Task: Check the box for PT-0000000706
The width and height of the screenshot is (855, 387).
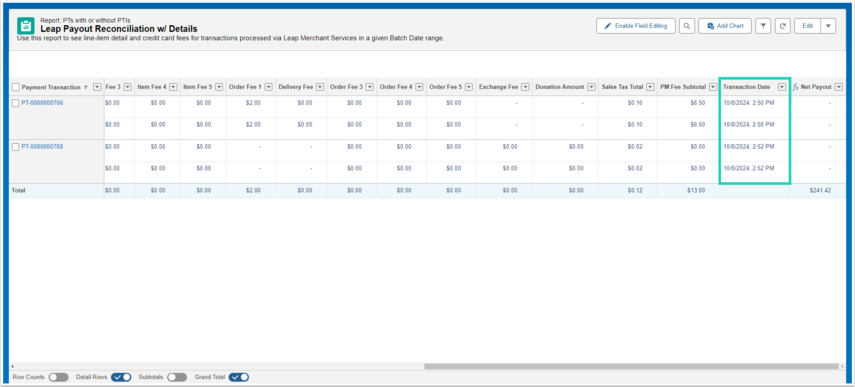Action: tap(16, 103)
